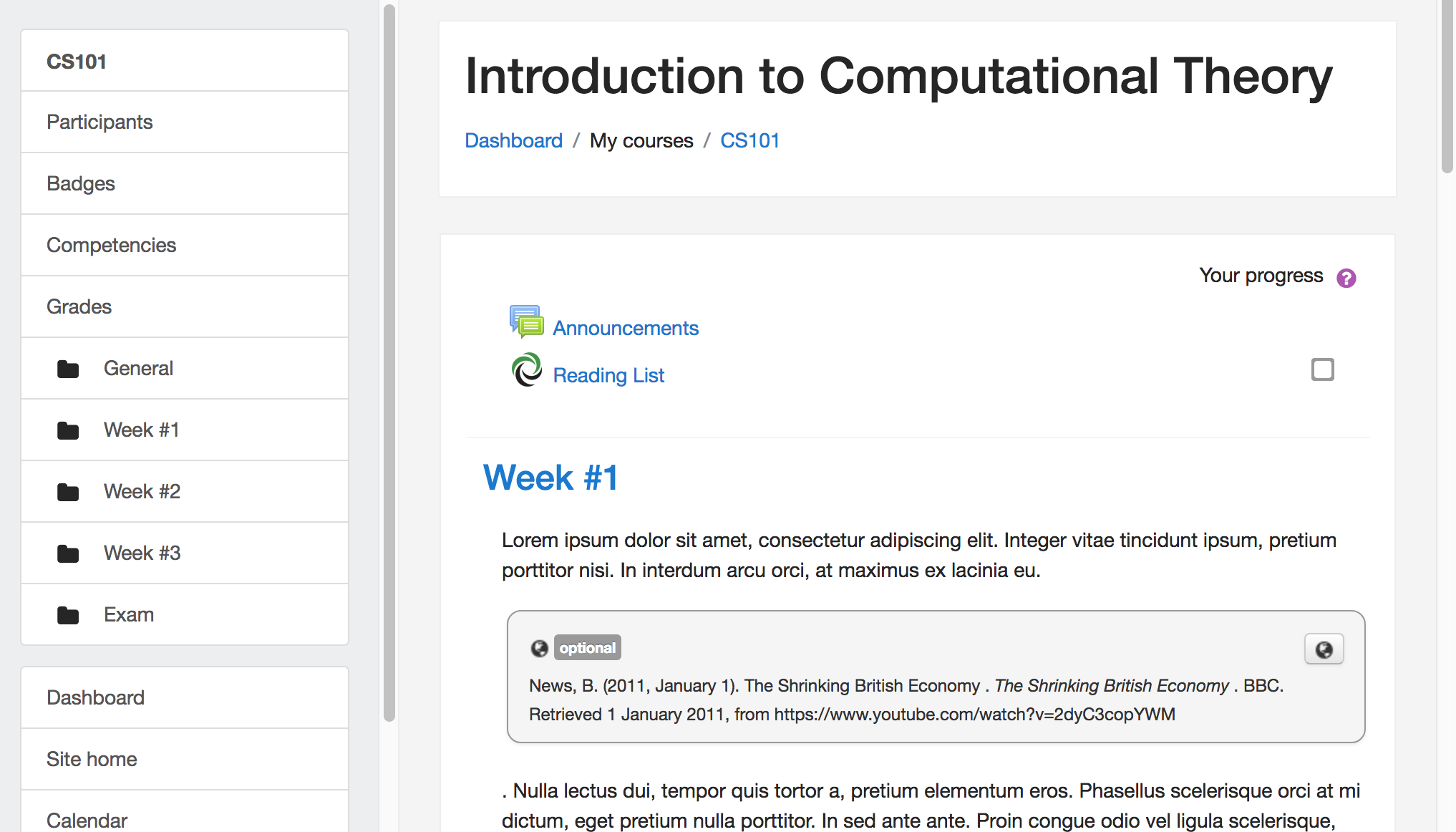
Task: Click the Dashboard breadcrumb link
Action: [513, 140]
